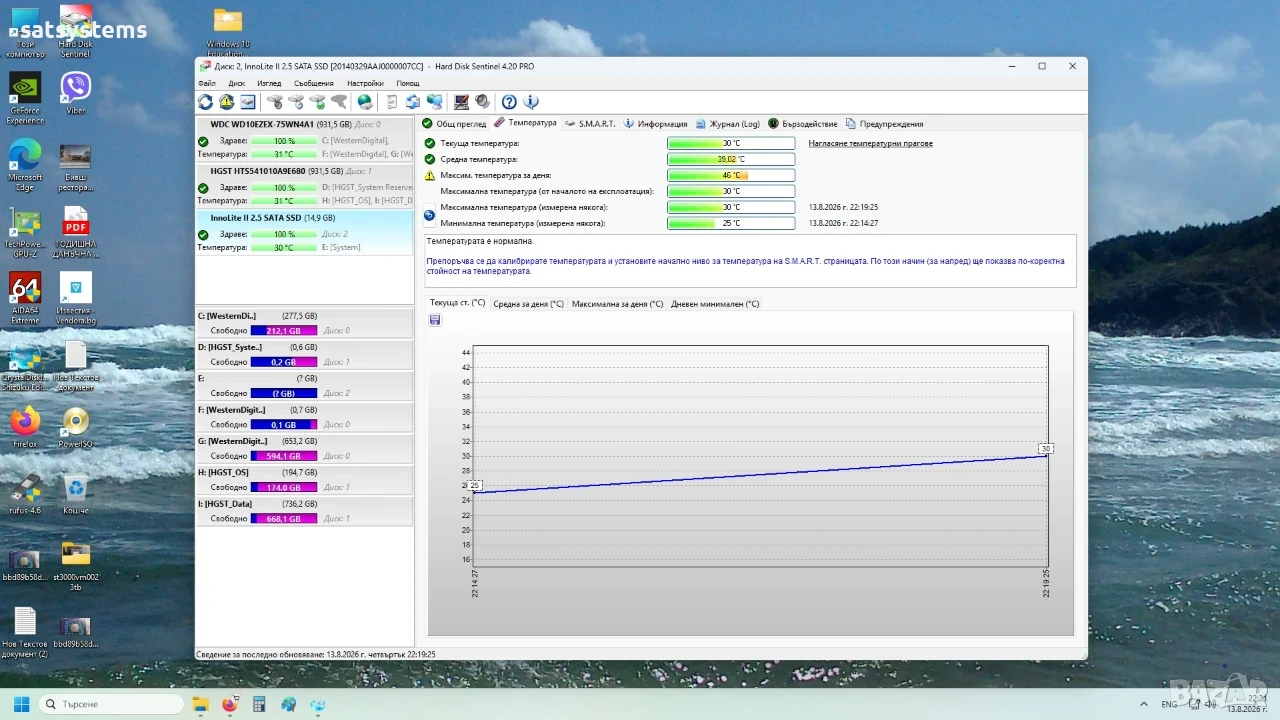
Task: Click the blue refresh icon beside max temperature
Action: click(430, 215)
